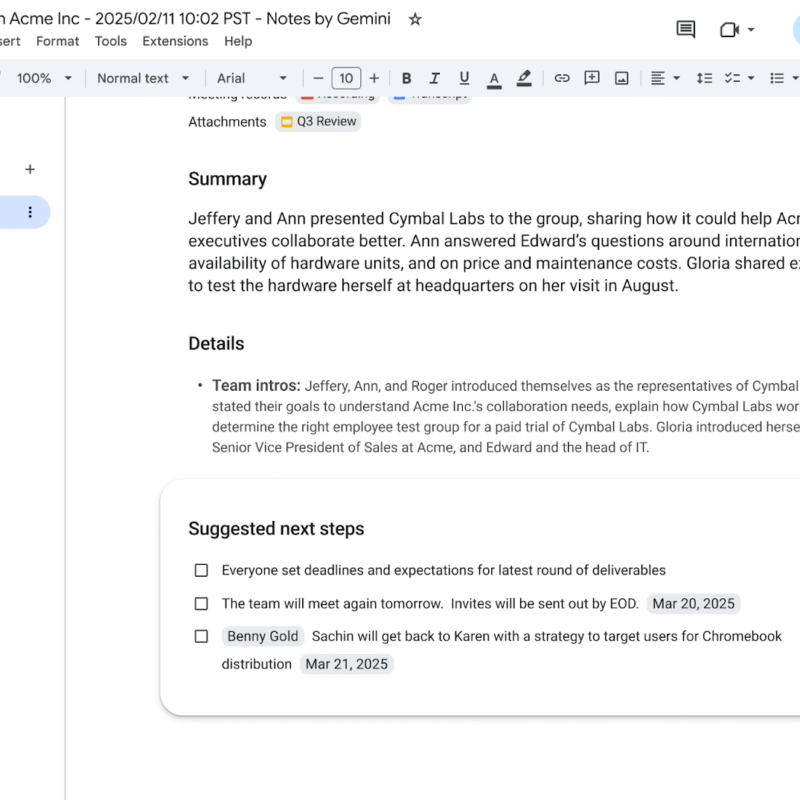Screen dimensions: 800x800
Task: Expand the checklist menu arrow
Action: click(x=751, y=78)
